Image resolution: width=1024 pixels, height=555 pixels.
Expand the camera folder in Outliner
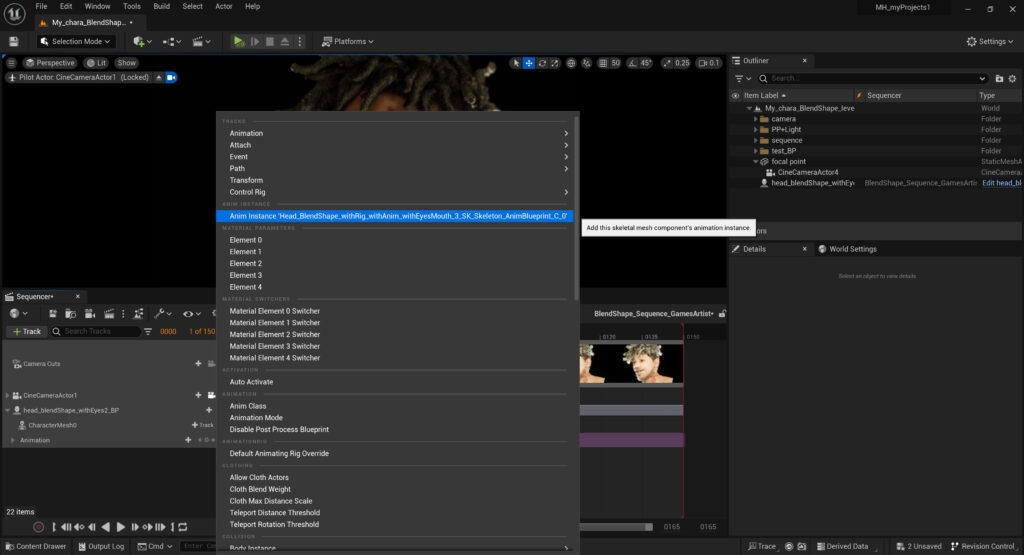(756, 119)
